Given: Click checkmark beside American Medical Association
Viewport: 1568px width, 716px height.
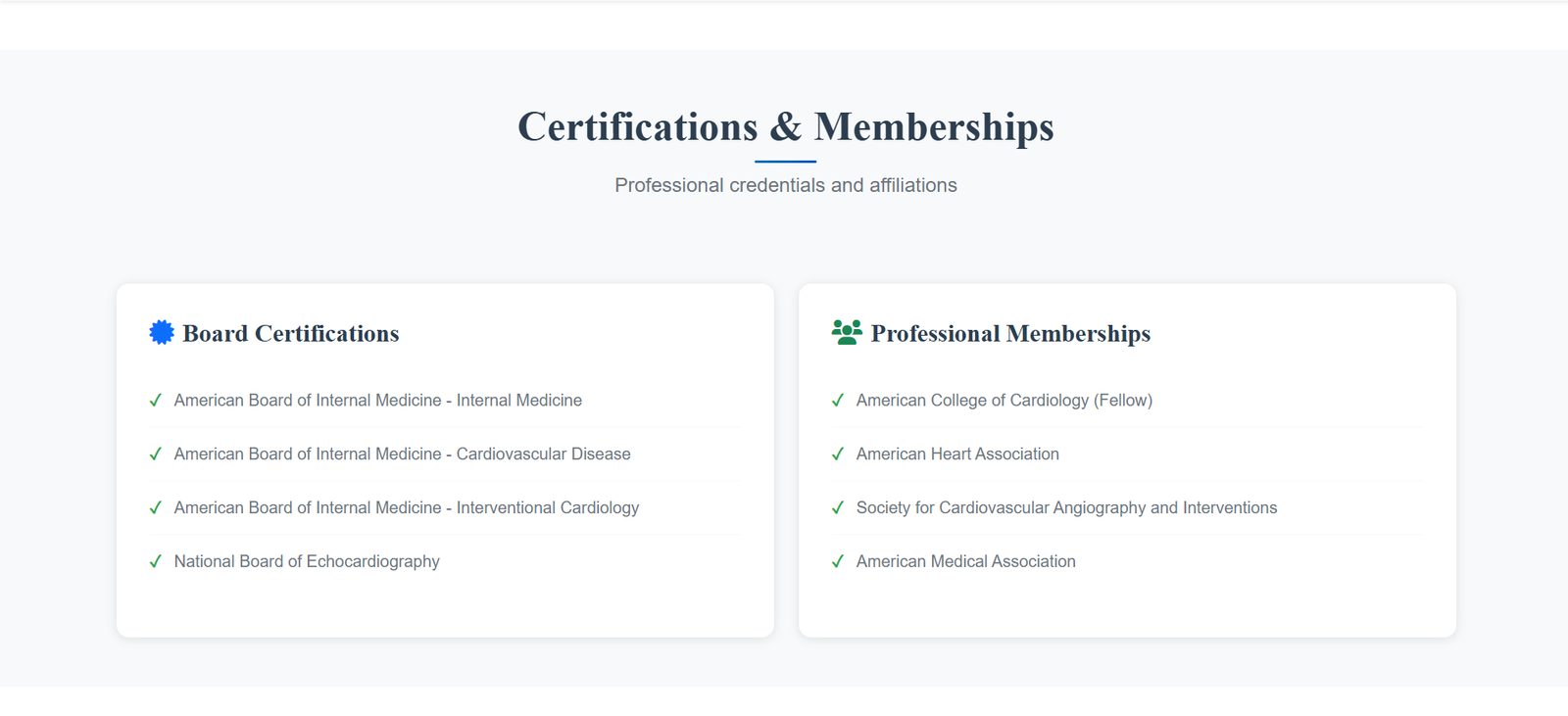Looking at the screenshot, I should (837, 562).
